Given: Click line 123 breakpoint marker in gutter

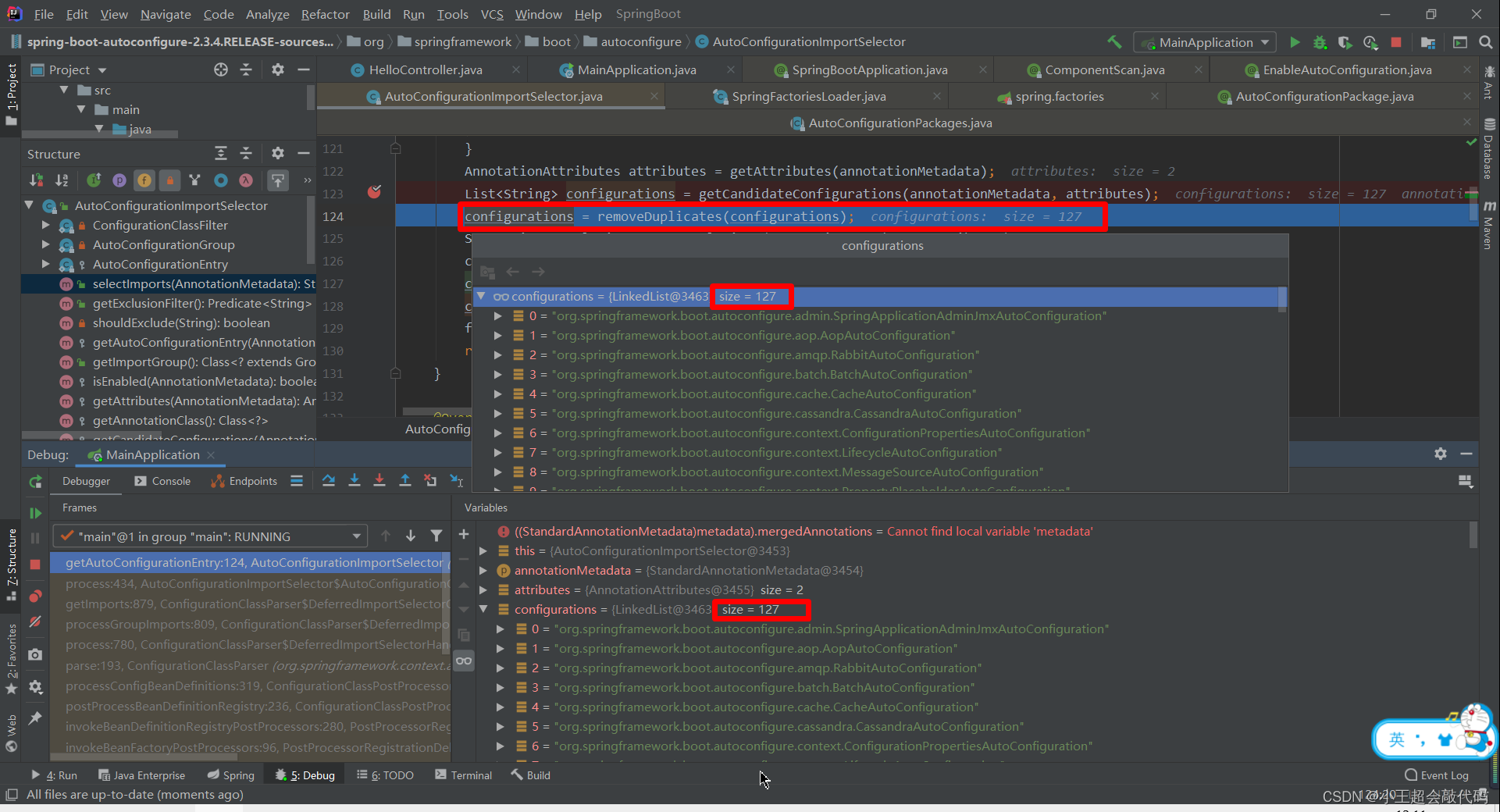Looking at the screenshot, I should (x=375, y=192).
